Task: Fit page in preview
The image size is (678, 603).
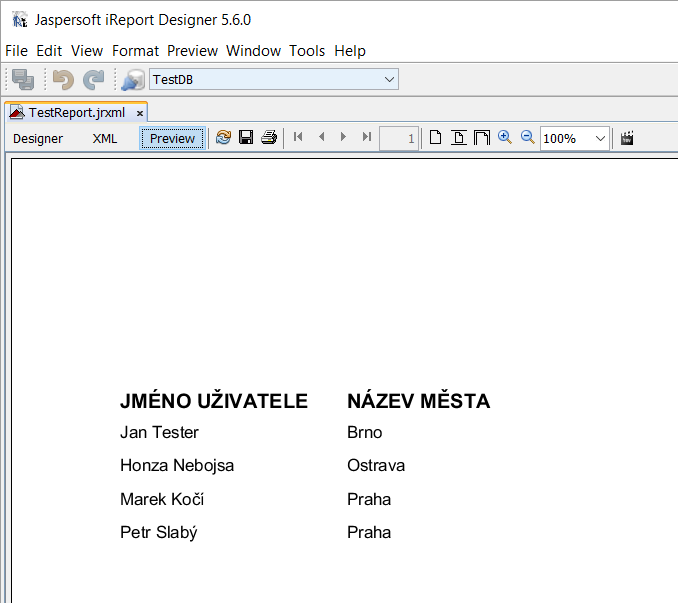Action: [x=459, y=138]
